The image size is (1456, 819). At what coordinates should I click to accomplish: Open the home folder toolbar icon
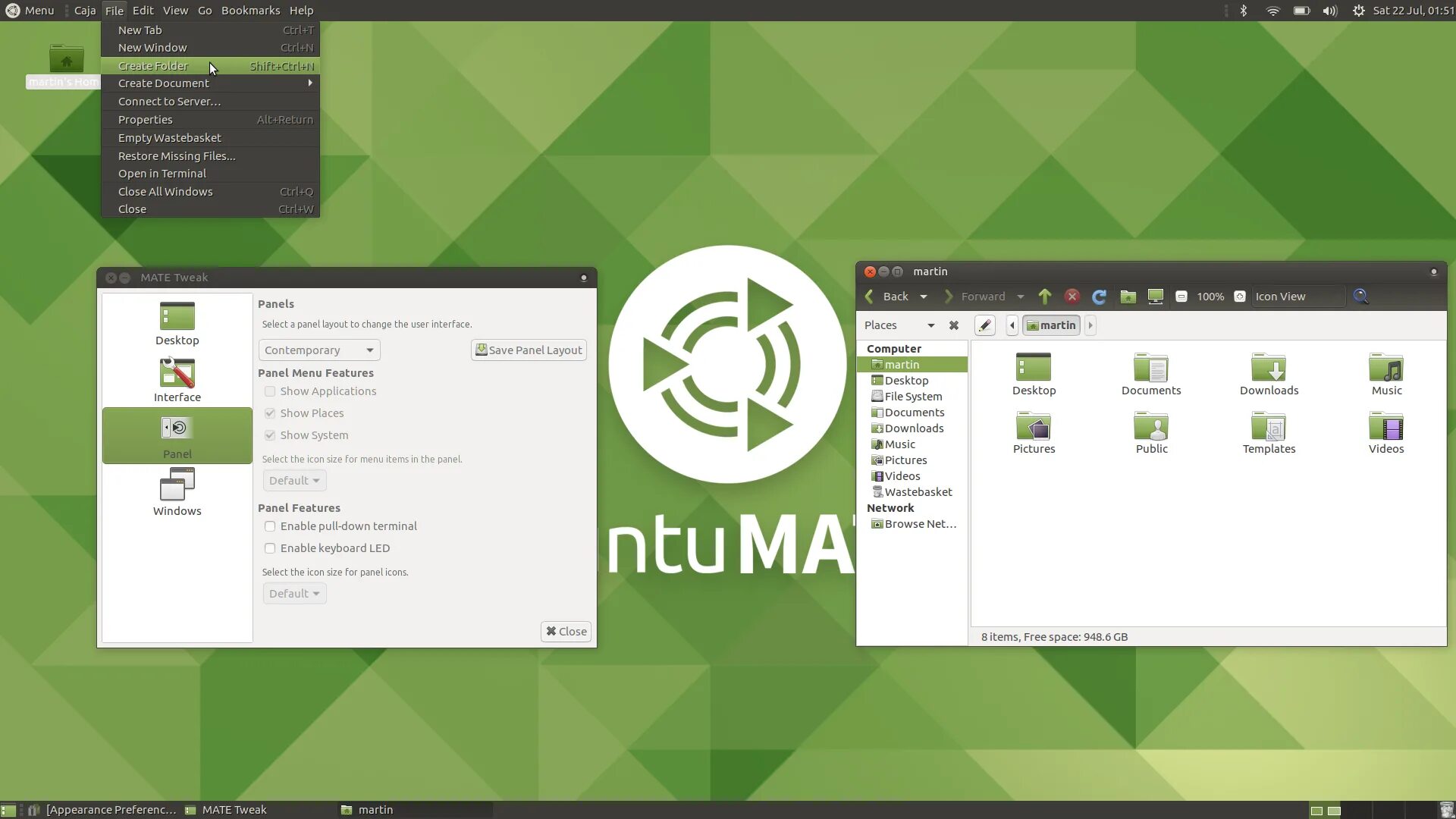point(1128,297)
